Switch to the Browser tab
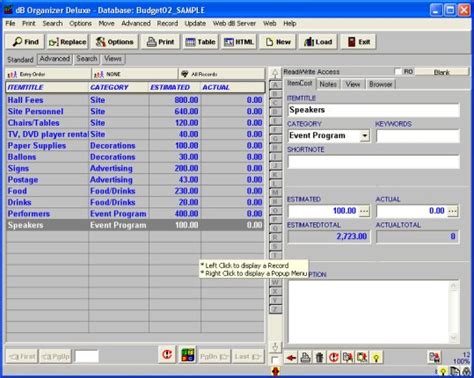The image size is (474, 378). [x=381, y=84]
